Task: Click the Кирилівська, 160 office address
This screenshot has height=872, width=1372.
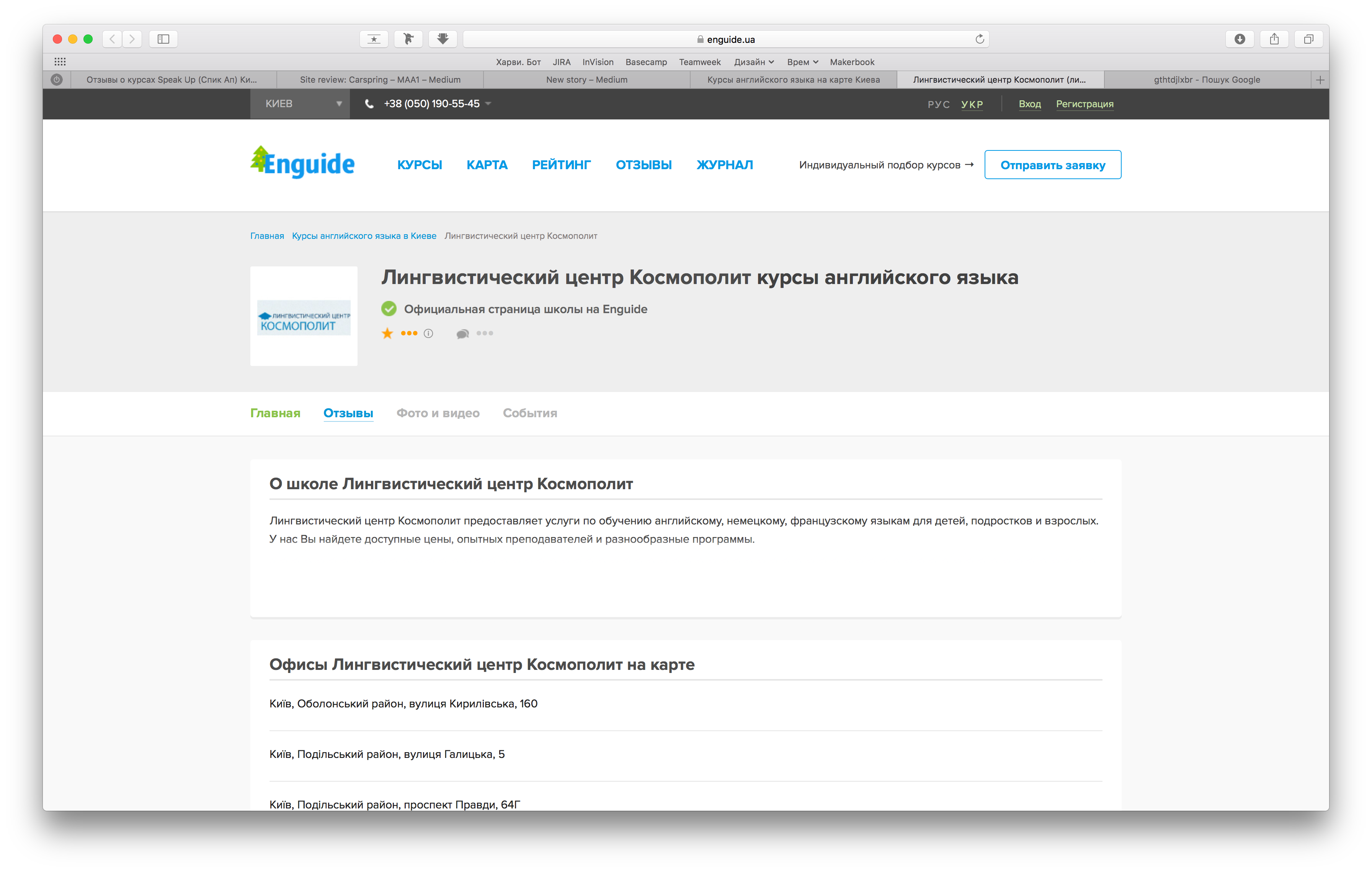Action: pos(403,704)
